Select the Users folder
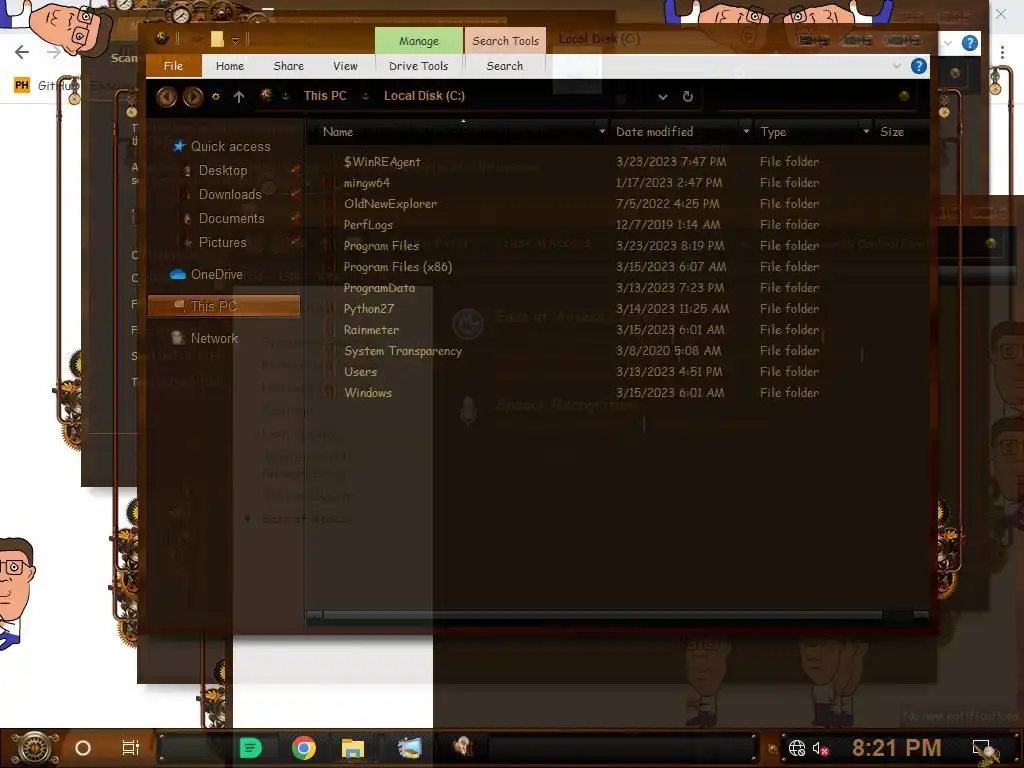 point(360,372)
